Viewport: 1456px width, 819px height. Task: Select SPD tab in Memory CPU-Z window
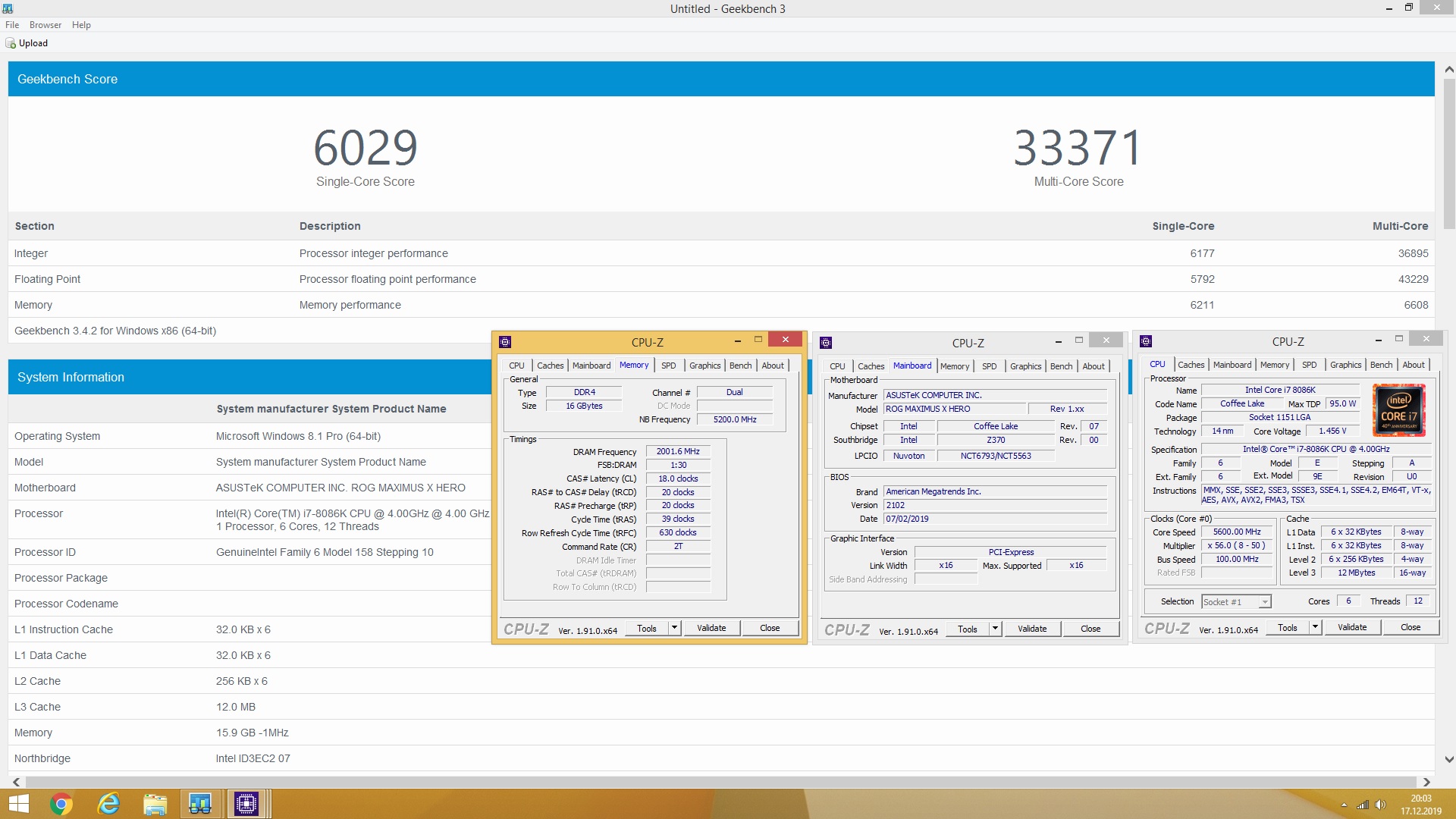click(669, 366)
